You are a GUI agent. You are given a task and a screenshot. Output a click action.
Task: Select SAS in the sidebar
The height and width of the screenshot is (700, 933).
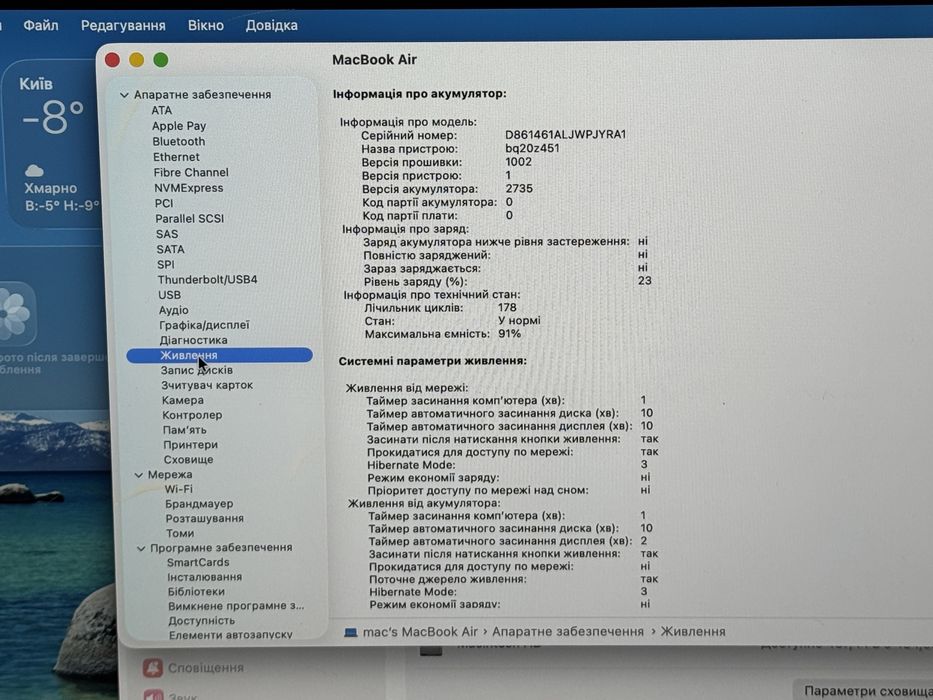coord(167,234)
